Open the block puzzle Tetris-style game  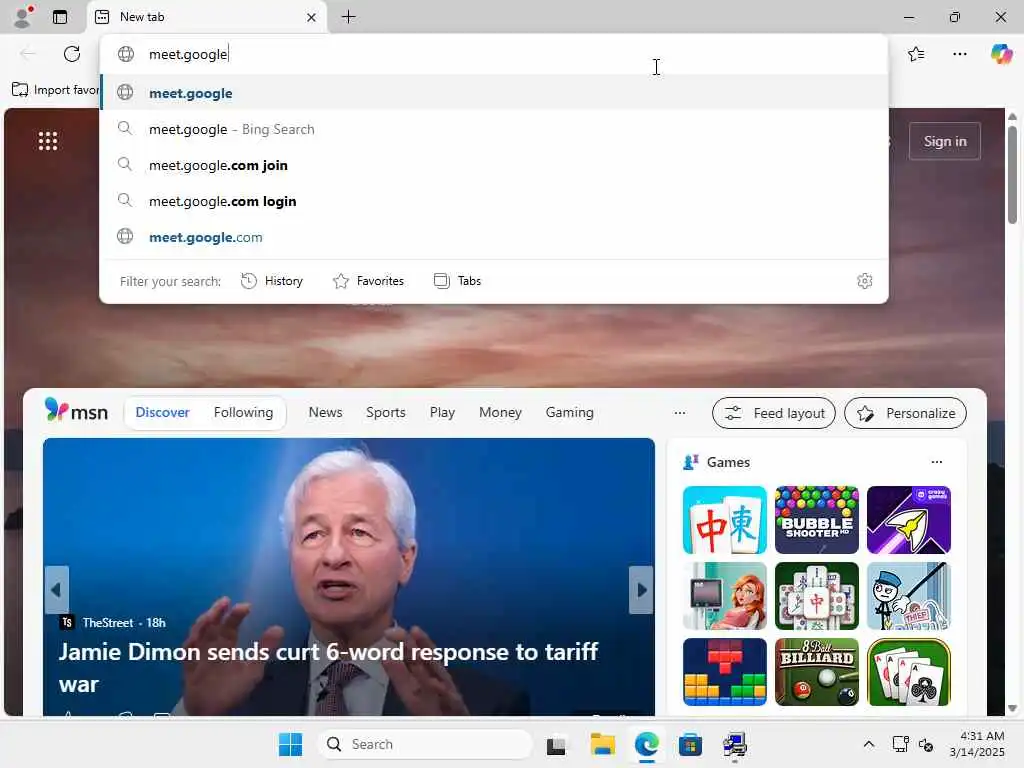pos(724,672)
